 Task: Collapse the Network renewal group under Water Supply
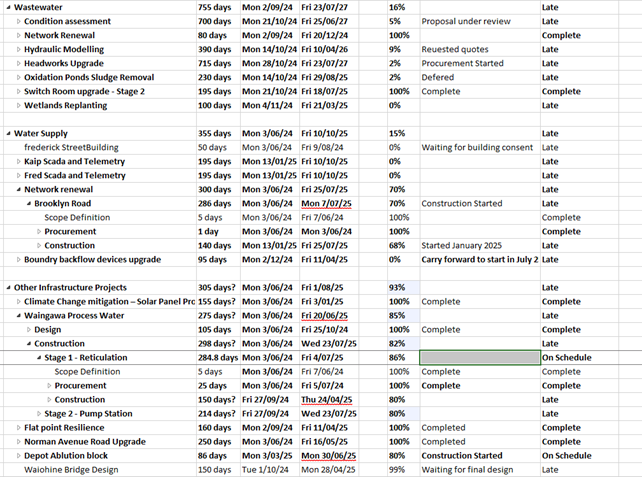tap(18, 190)
